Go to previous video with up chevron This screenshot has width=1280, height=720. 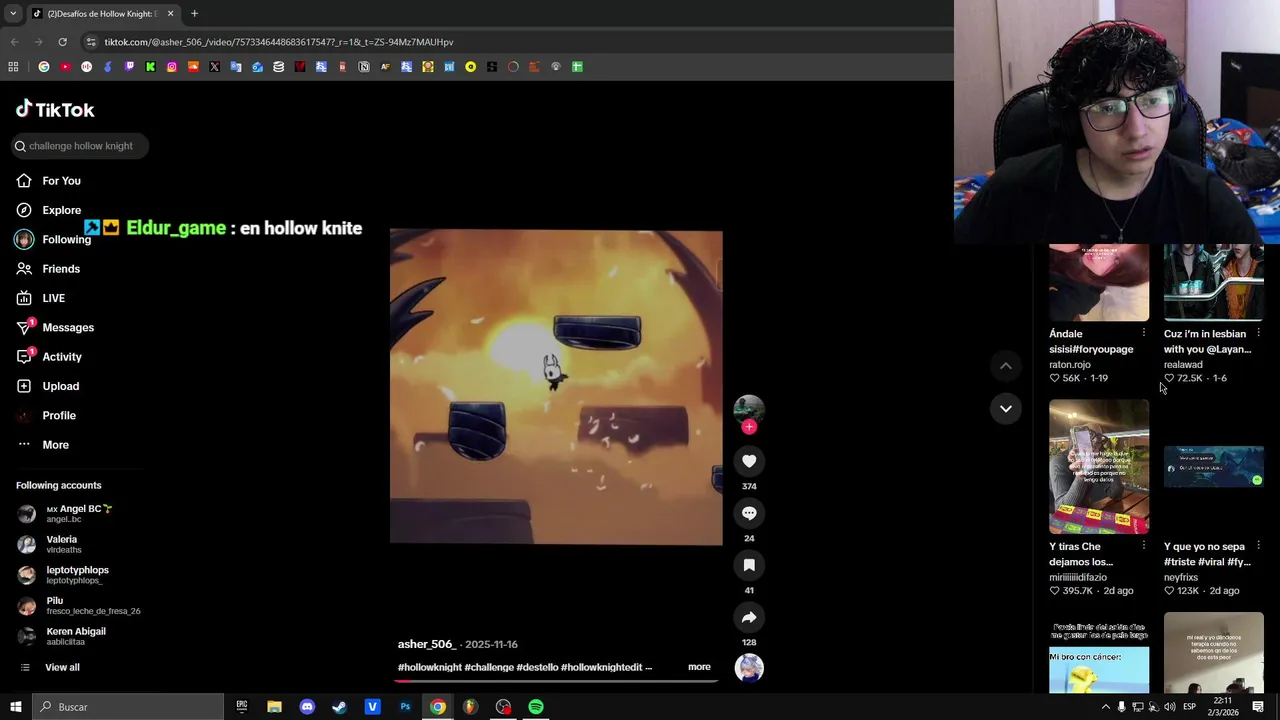(x=1006, y=366)
